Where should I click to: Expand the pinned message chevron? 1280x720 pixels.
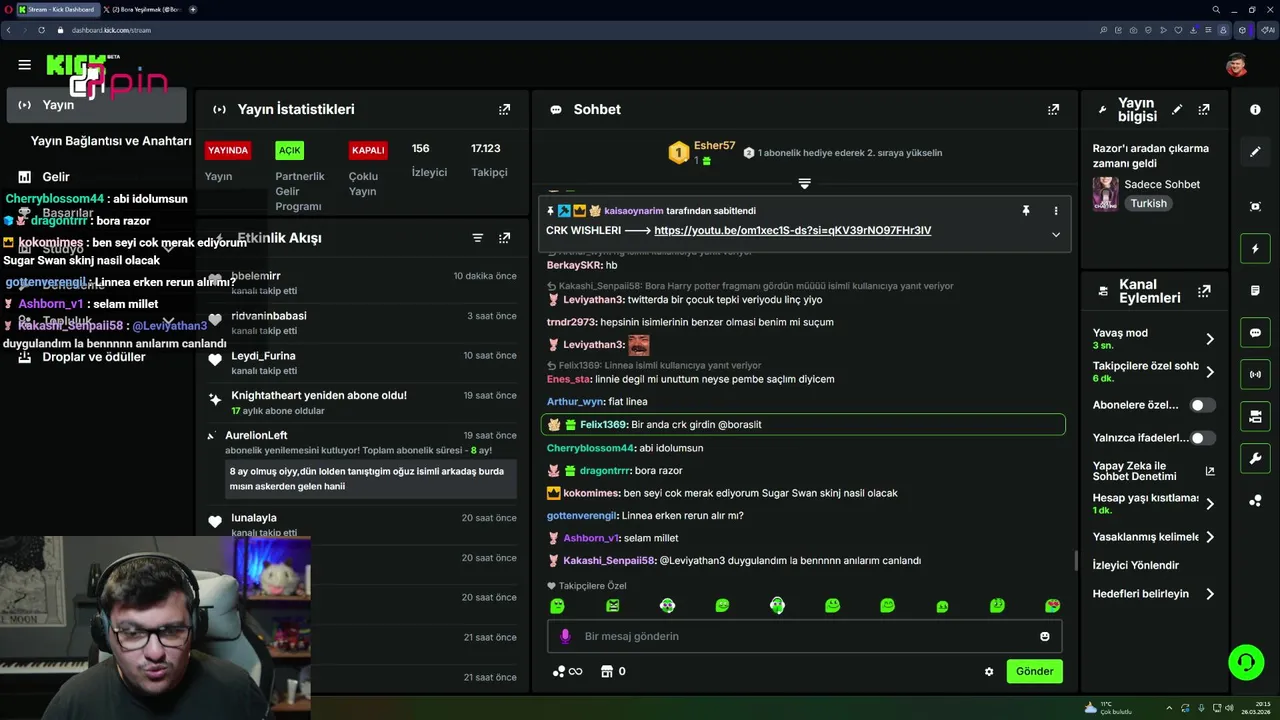(x=1055, y=234)
